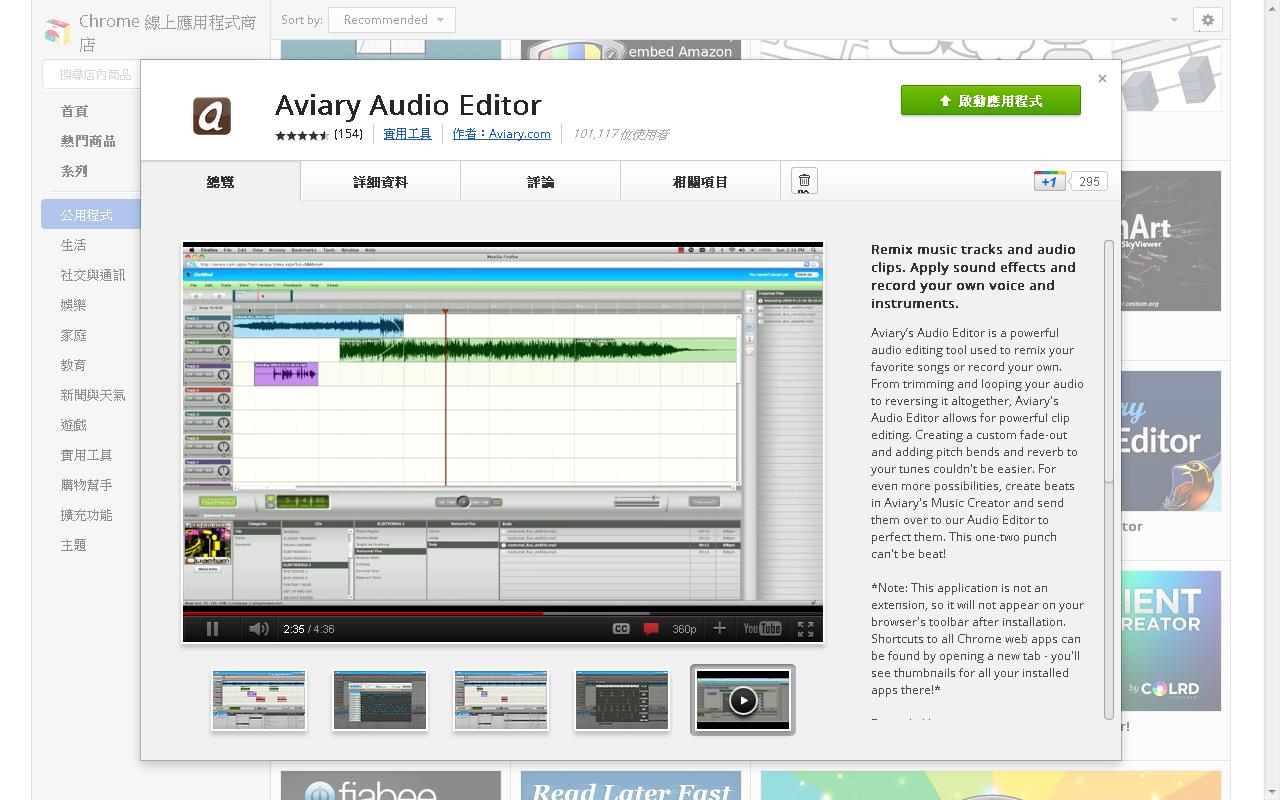The width and height of the screenshot is (1280, 800).
Task: Click the trash icon to remove app
Action: click(804, 181)
